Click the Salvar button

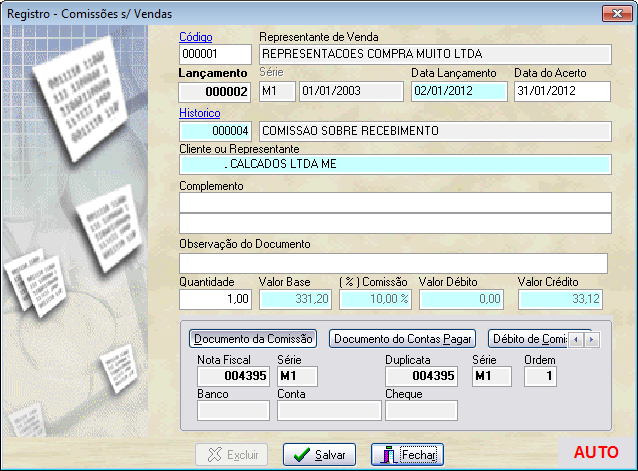pos(319,454)
